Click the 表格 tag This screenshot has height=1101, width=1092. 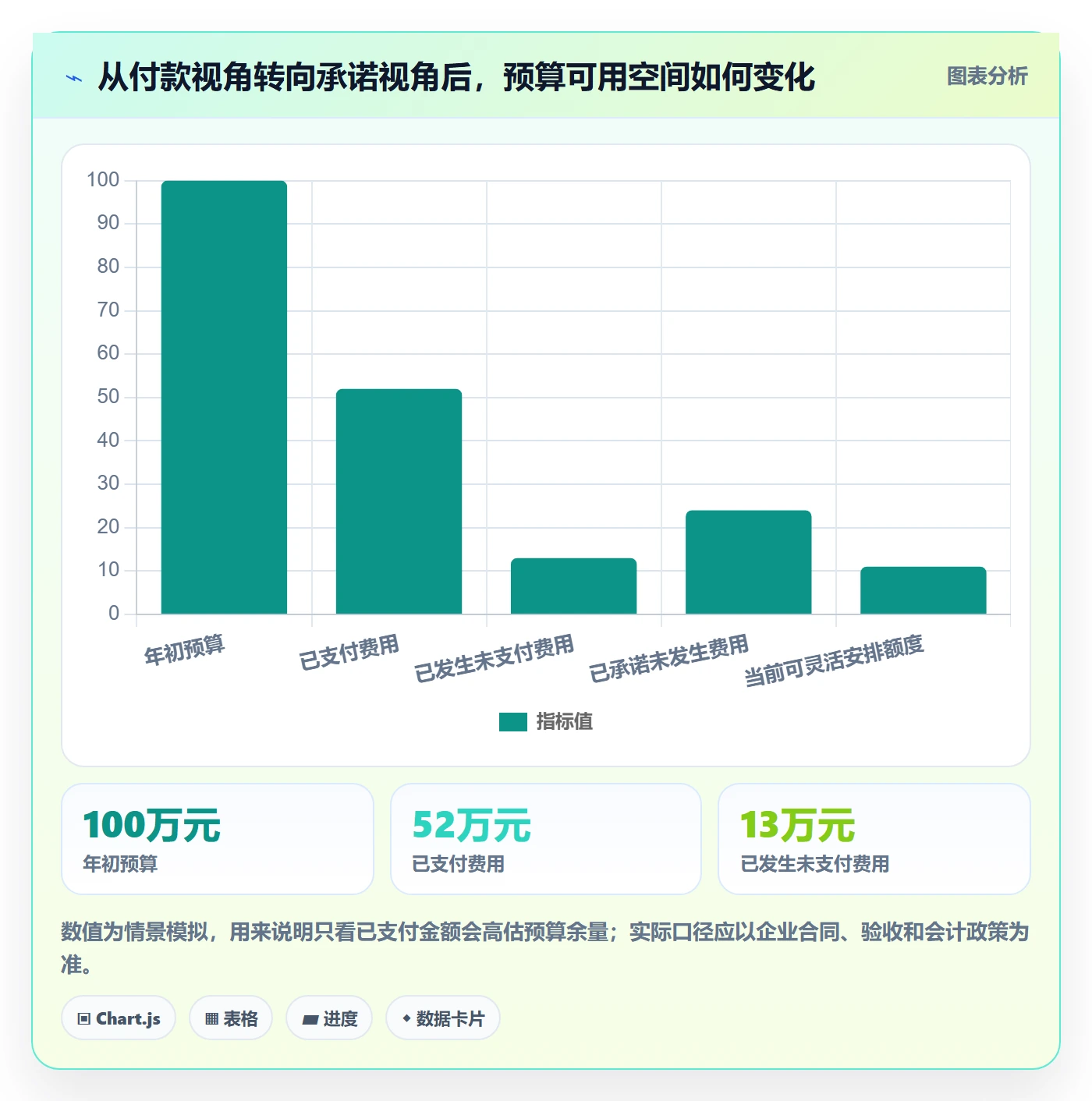[x=231, y=1018]
